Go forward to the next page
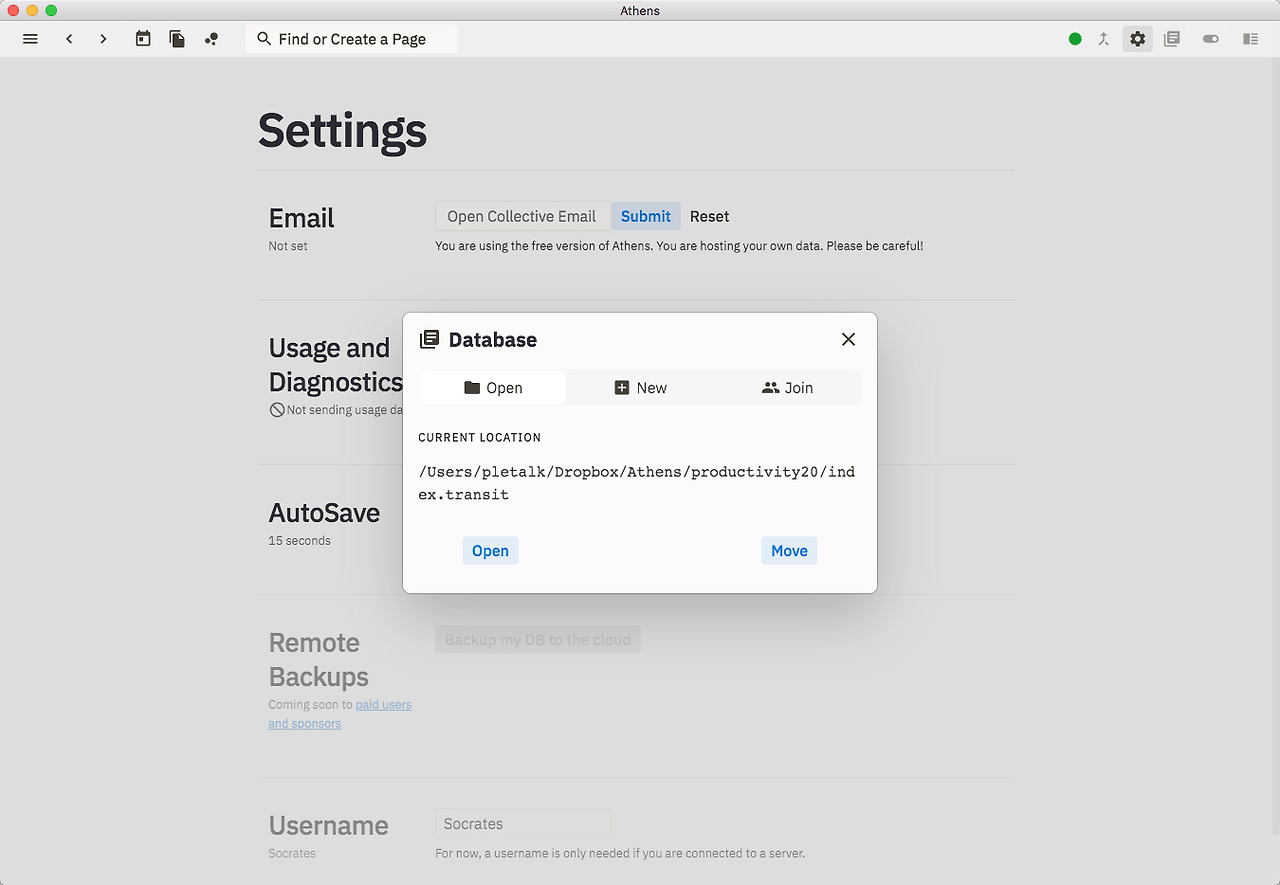This screenshot has height=885, width=1280. tap(103, 39)
